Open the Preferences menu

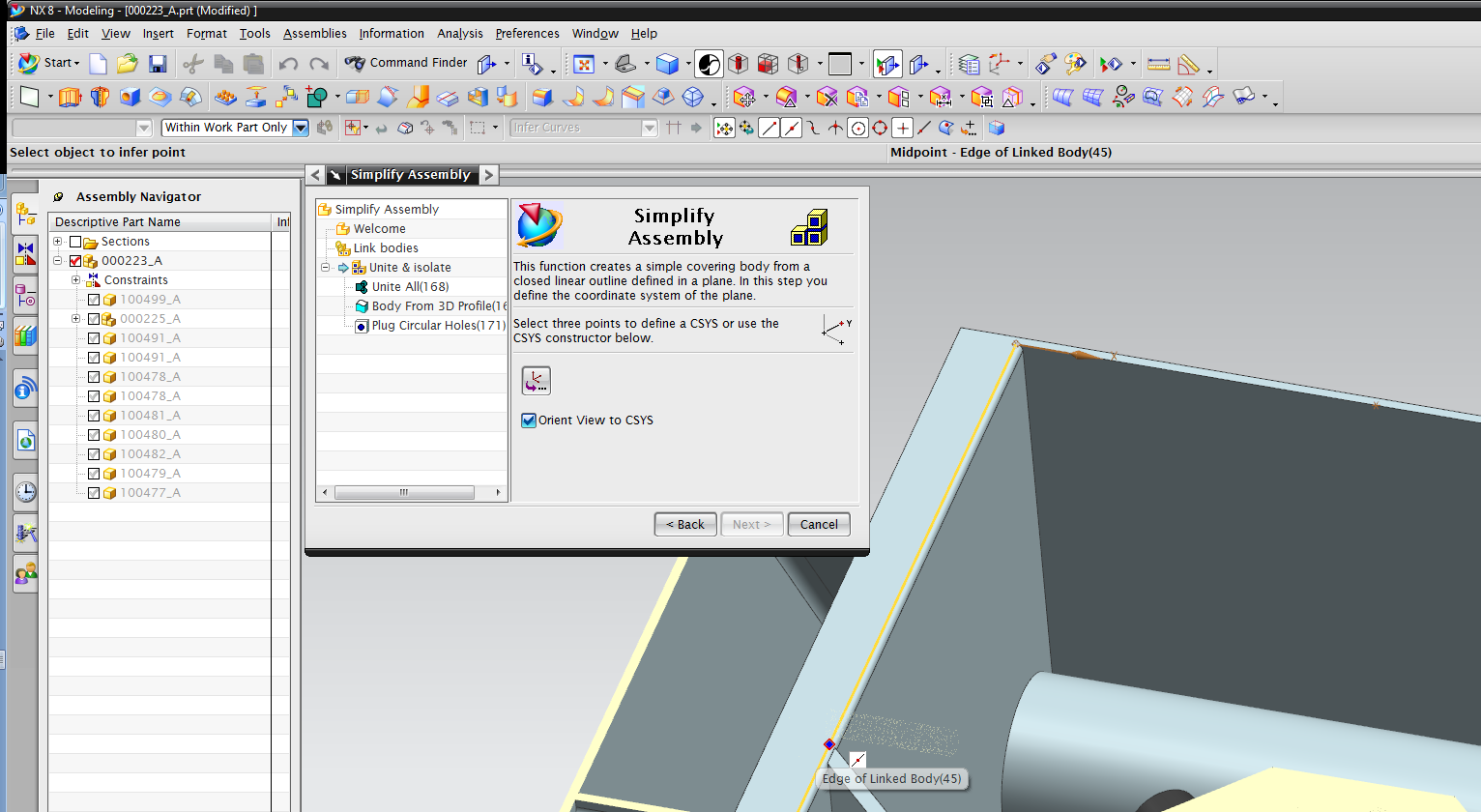(x=527, y=33)
